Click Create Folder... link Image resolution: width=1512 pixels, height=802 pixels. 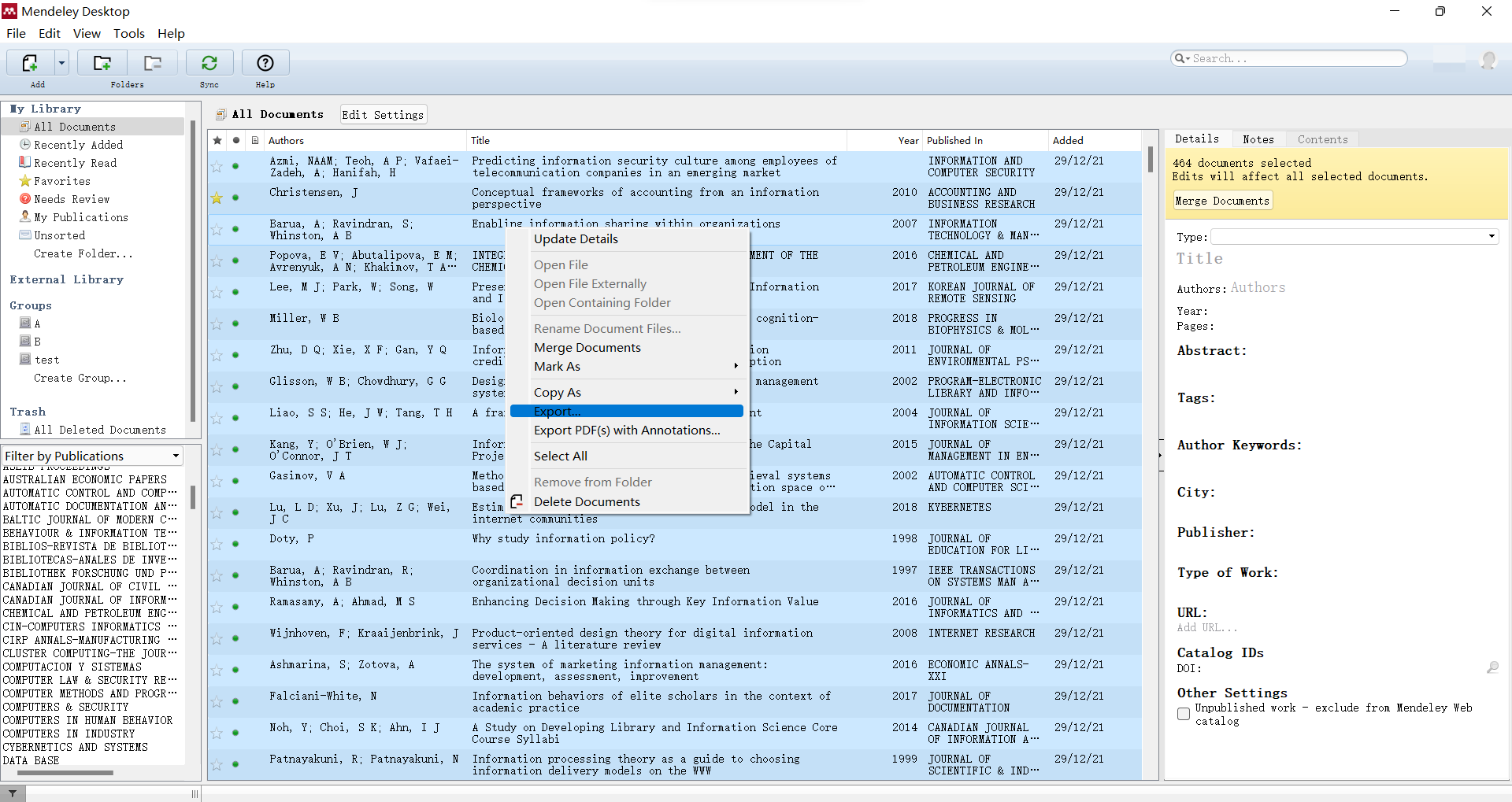coord(83,253)
